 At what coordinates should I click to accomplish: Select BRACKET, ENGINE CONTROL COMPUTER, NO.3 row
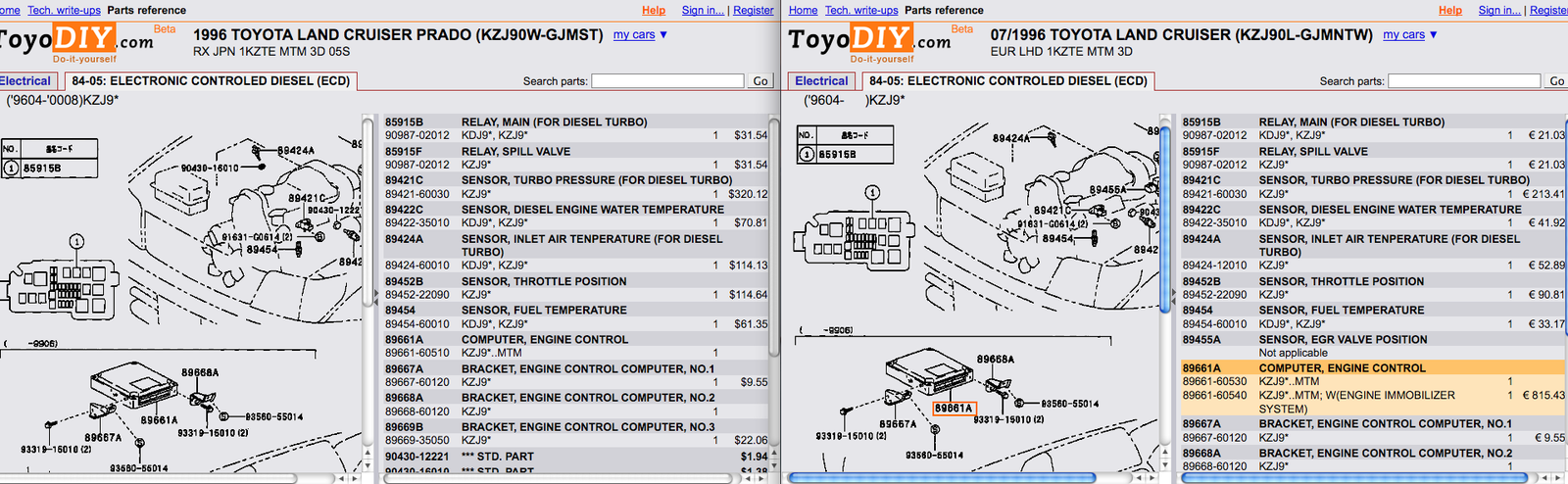pyautogui.click(x=576, y=427)
